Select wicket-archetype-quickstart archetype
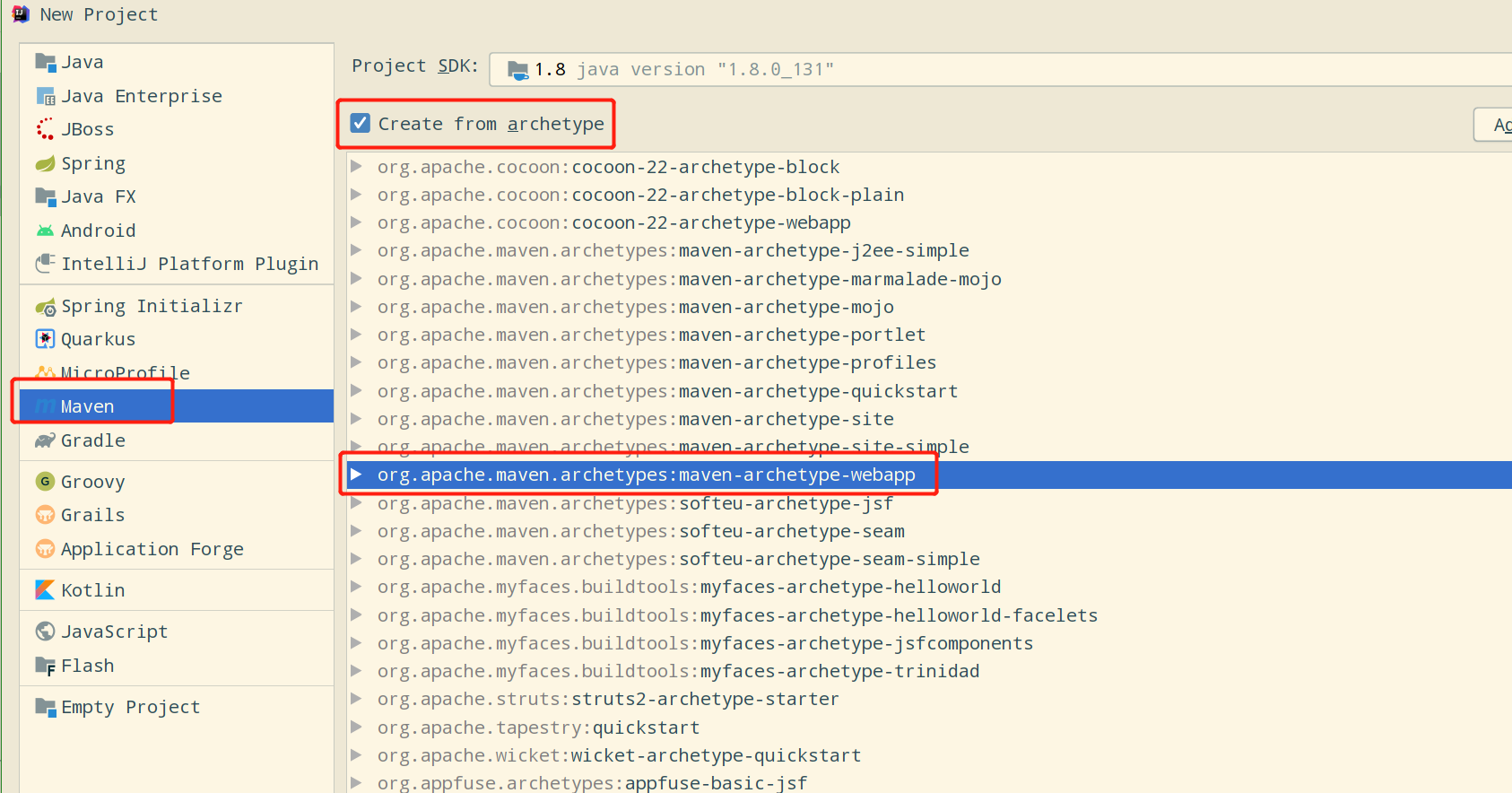The height and width of the screenshot is (793, 1512). (929, 755)
